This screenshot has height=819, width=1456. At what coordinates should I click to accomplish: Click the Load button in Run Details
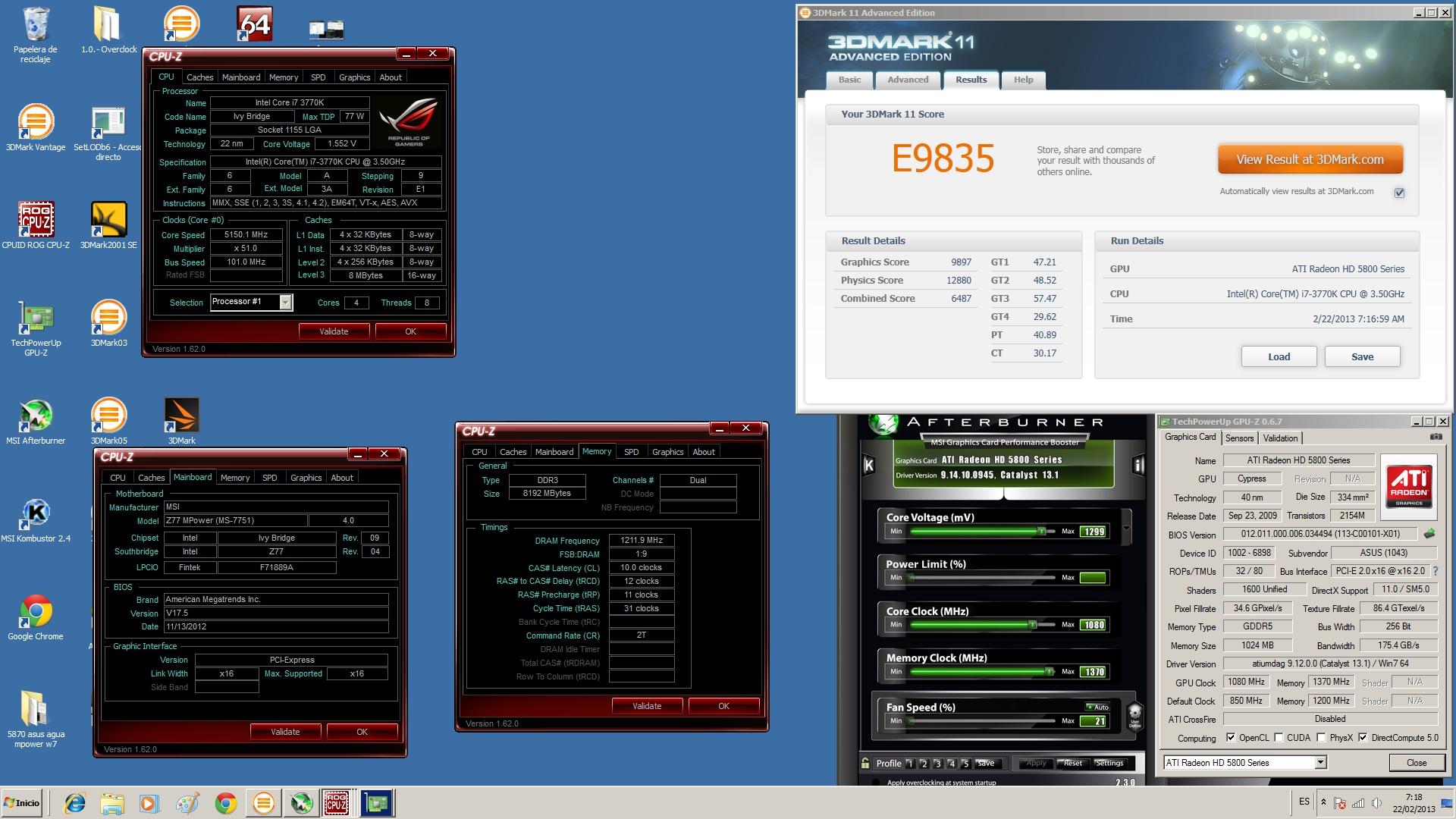(1279, 356)
